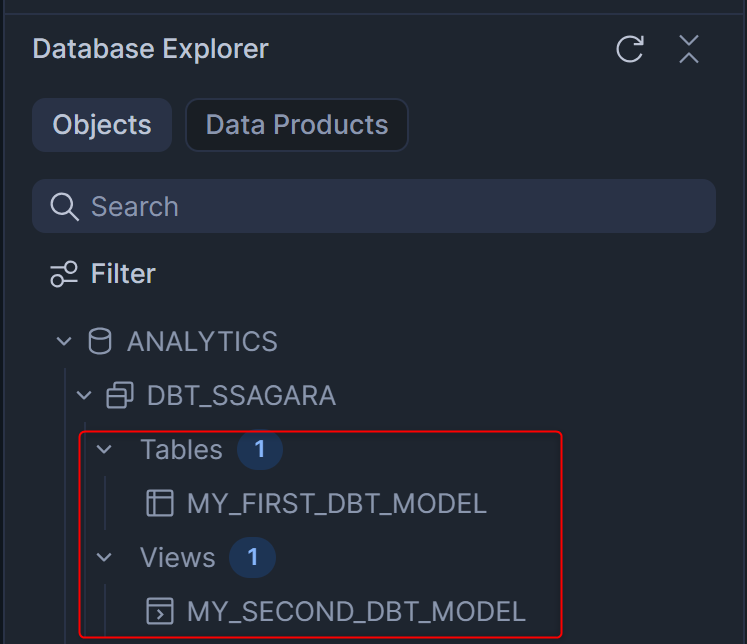This screenshot has height=644, width=747.
Task: Click the Search input field
Action: pos(390,207)
